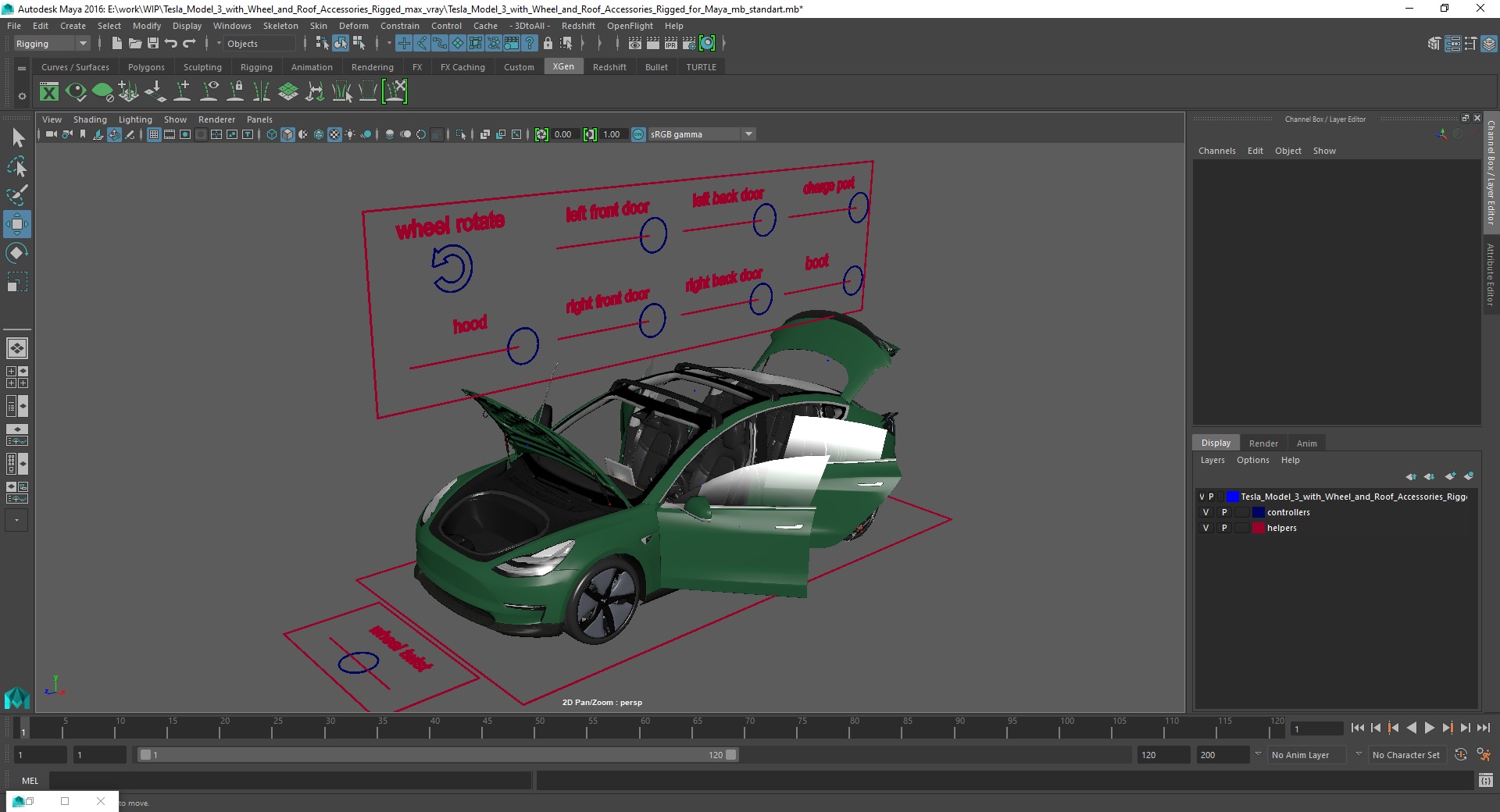Viewport: 1500px width, 812px height.
Task: Switch to the Polygons shelf tab
Action: (146, 67)
